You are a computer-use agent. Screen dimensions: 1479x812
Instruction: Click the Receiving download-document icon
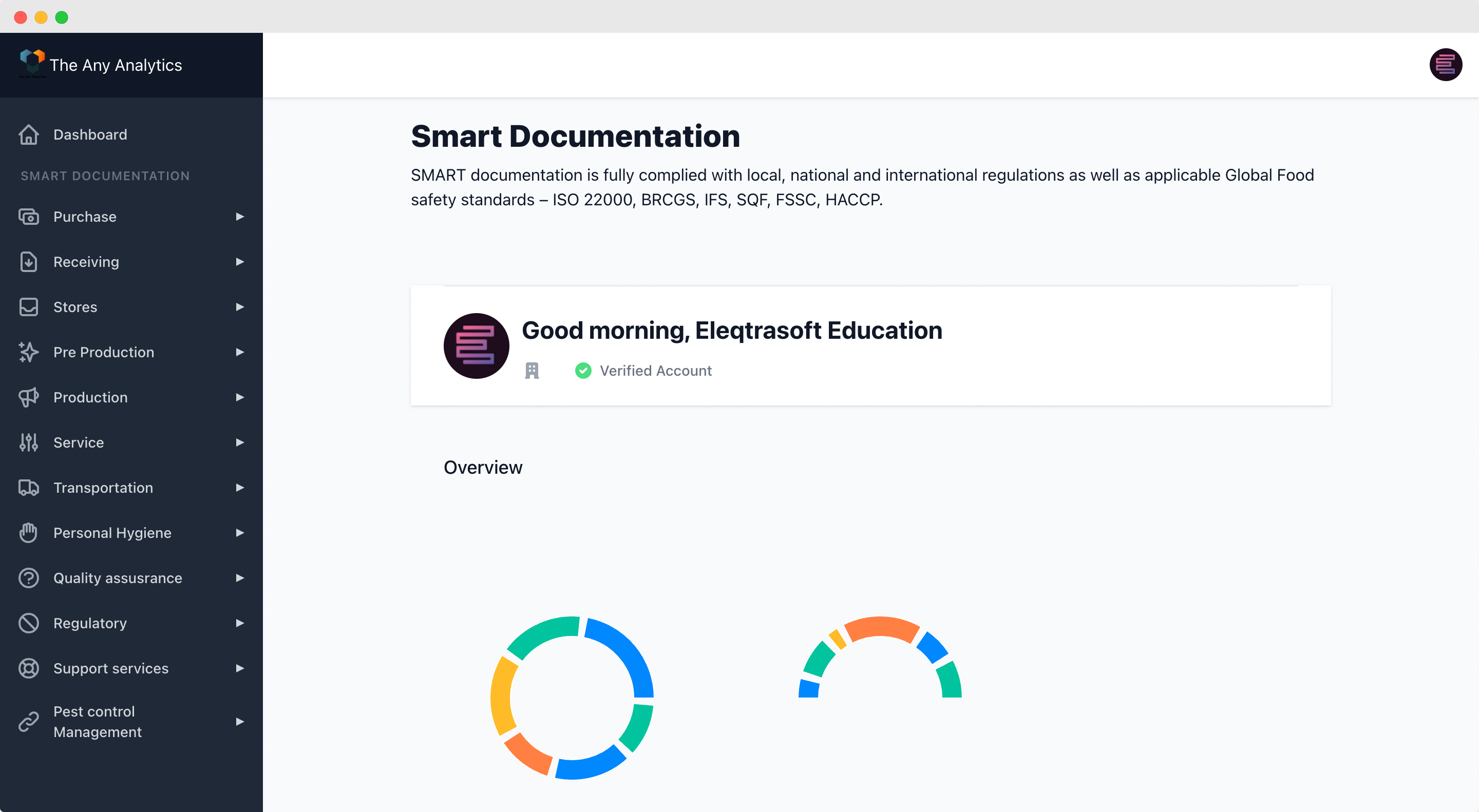pos(28,262)
